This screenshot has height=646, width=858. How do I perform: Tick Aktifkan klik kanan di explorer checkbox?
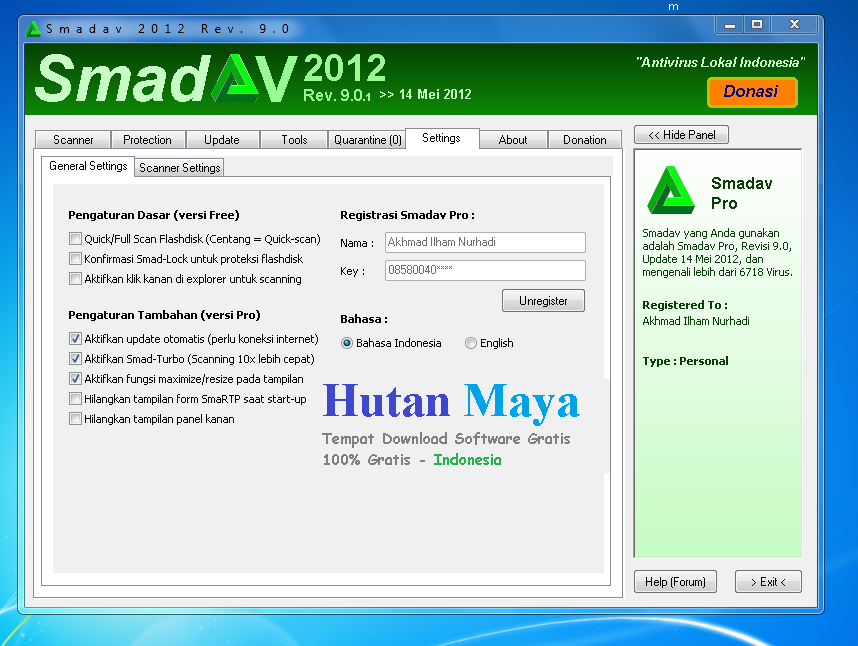tap(76, 278)
